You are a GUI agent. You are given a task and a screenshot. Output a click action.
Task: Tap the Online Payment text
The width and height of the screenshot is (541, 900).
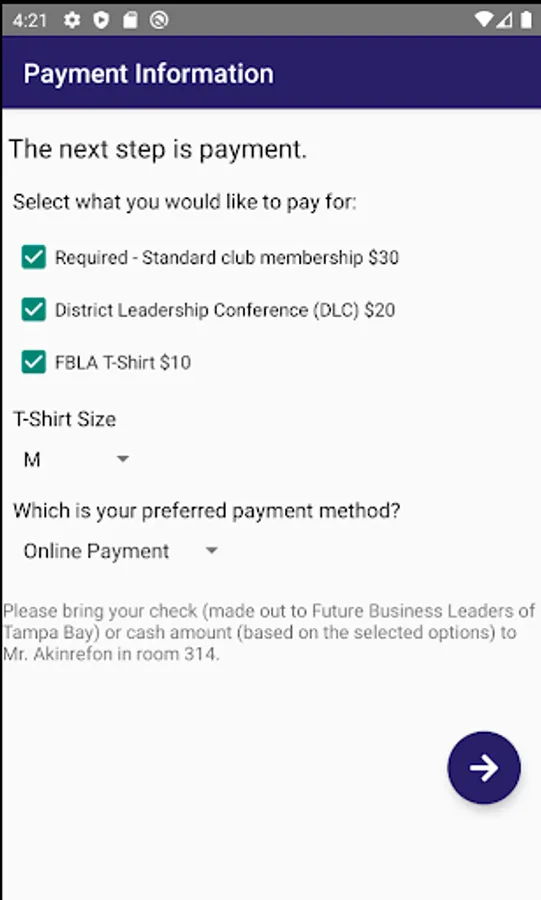tap(96, 551)
